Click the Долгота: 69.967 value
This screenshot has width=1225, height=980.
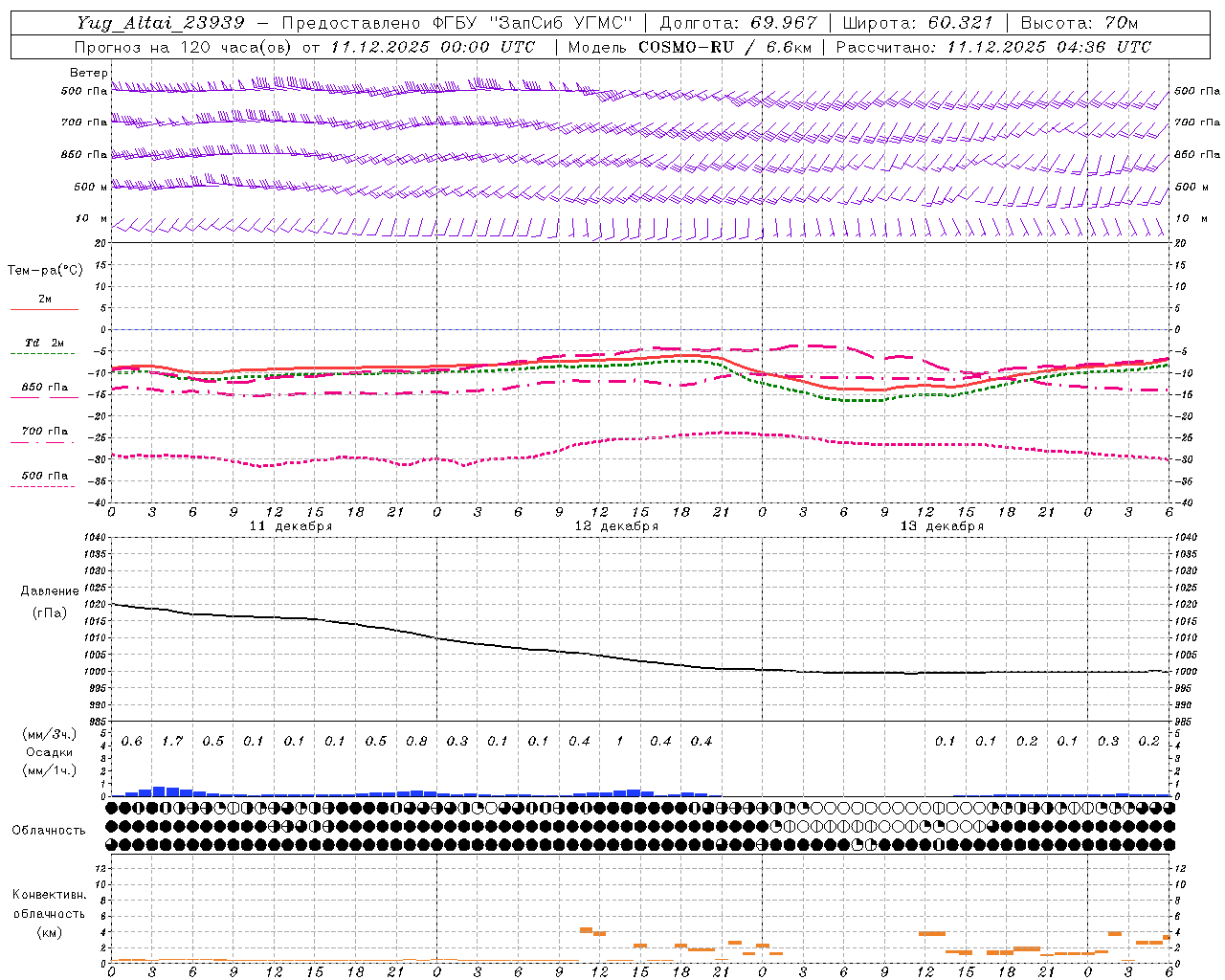coord(739,23)
